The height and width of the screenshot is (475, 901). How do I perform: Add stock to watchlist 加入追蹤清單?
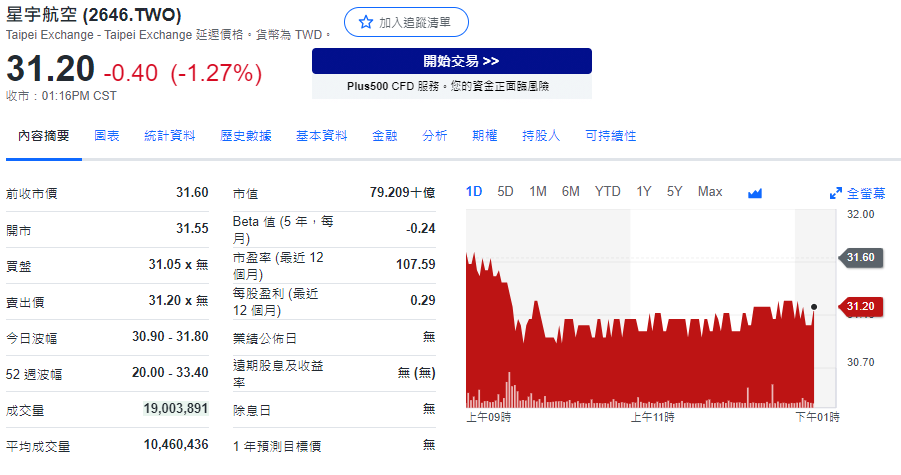406,22
